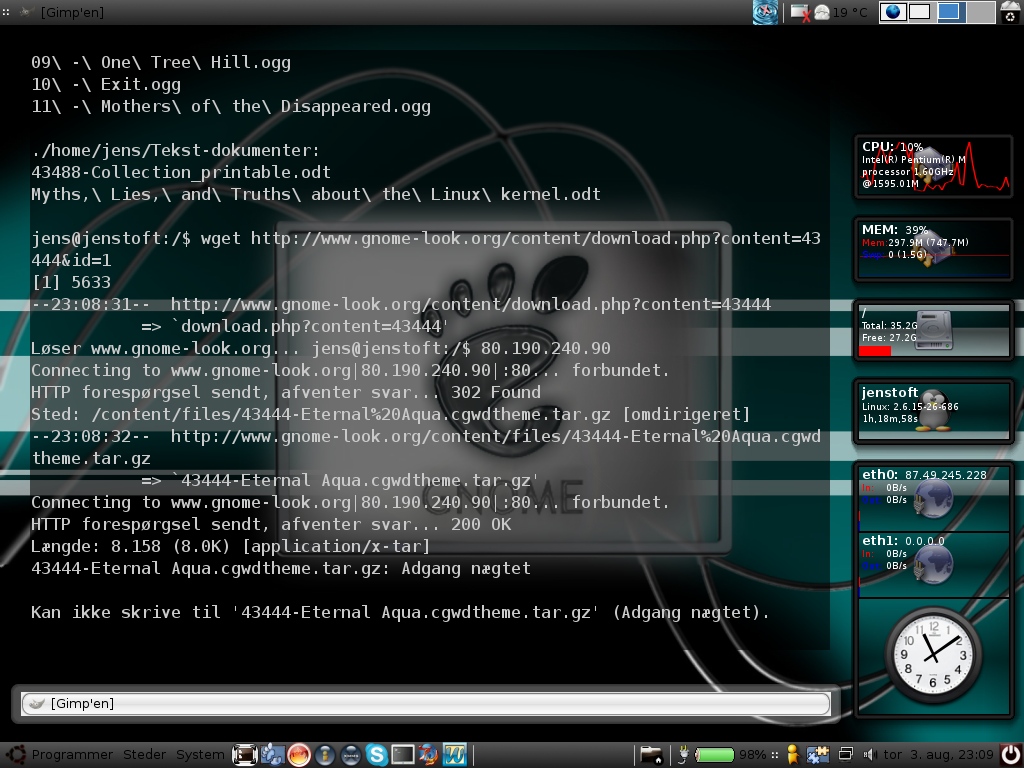Image resolution: width=1024 pixels, height=768 pixels.
Task: Click the eth1 network monitor globe
Action: coord(933,563)
